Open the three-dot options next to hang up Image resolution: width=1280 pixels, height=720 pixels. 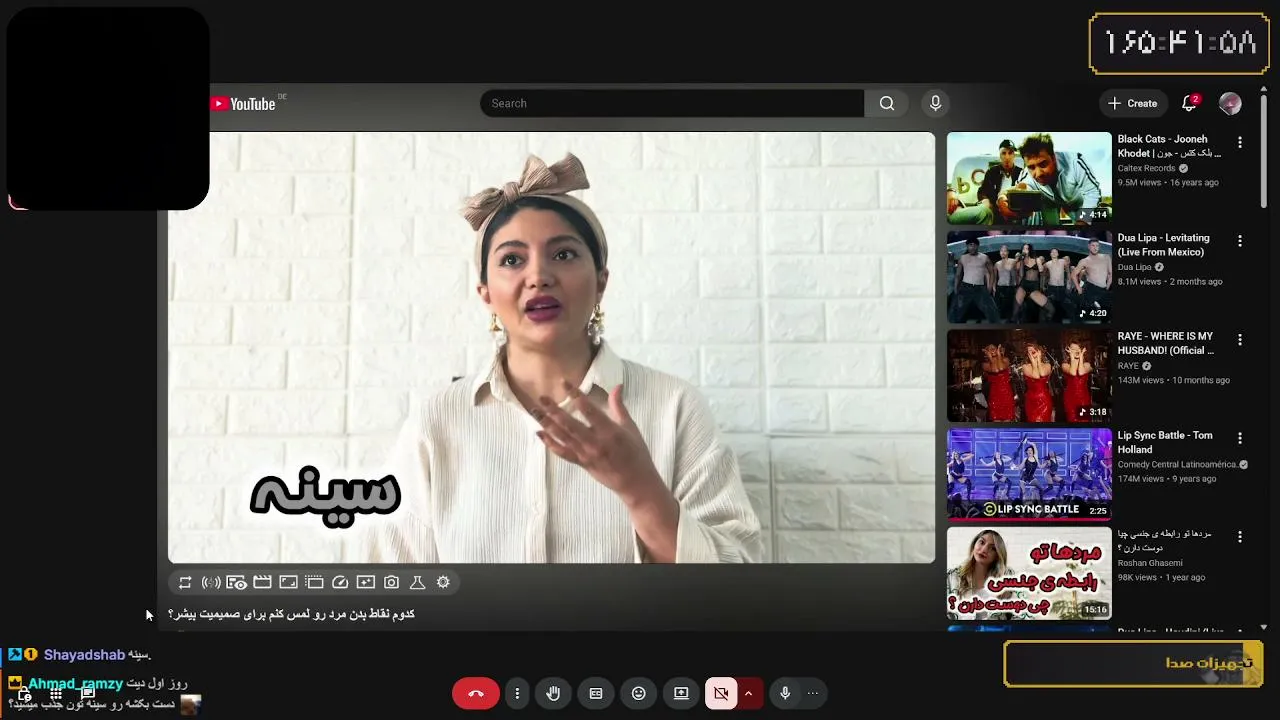point(517,693)
